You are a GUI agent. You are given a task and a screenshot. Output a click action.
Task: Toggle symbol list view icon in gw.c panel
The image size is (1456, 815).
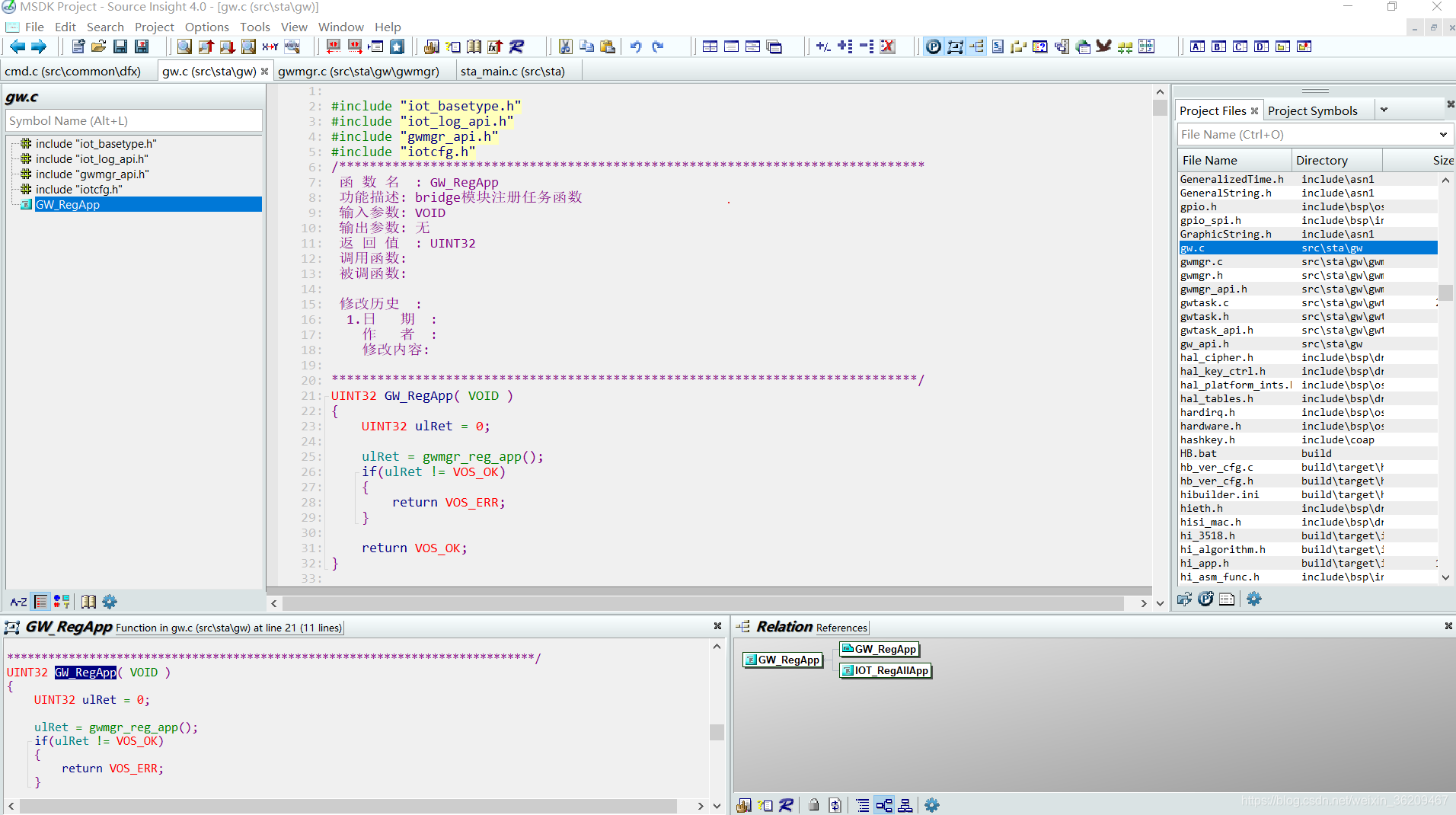point(41,602)
